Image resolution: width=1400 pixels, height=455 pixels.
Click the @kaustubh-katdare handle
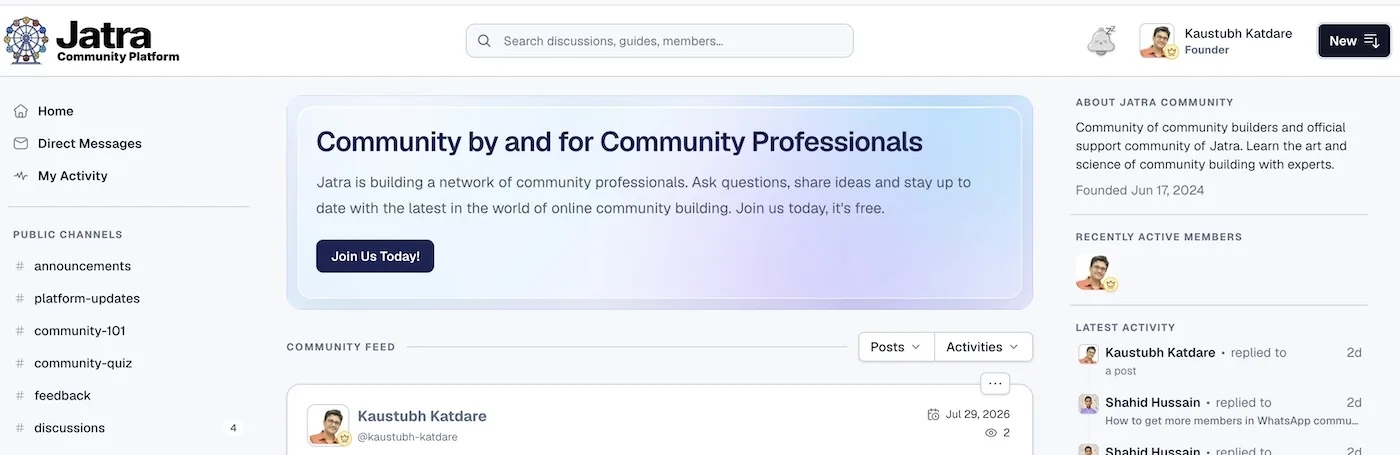pyautogui.click(x=407, y=437)
